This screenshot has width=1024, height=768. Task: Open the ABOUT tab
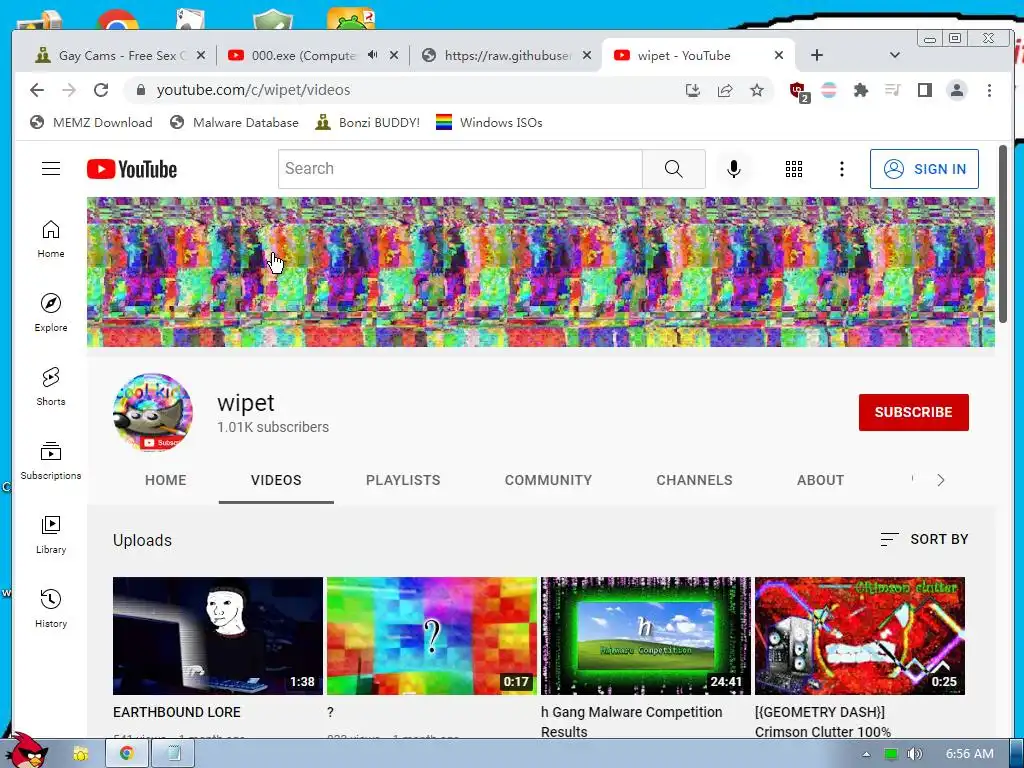pos(820,481)
